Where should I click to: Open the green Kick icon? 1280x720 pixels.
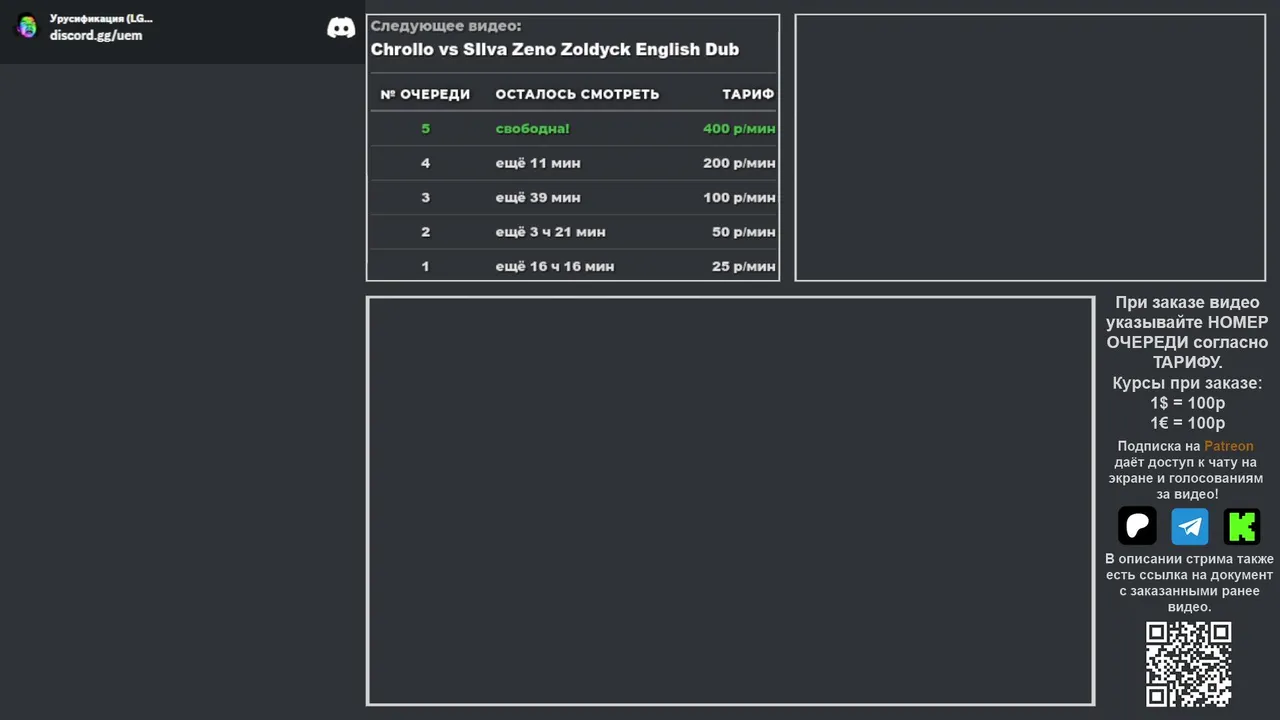pos(1242,526)
